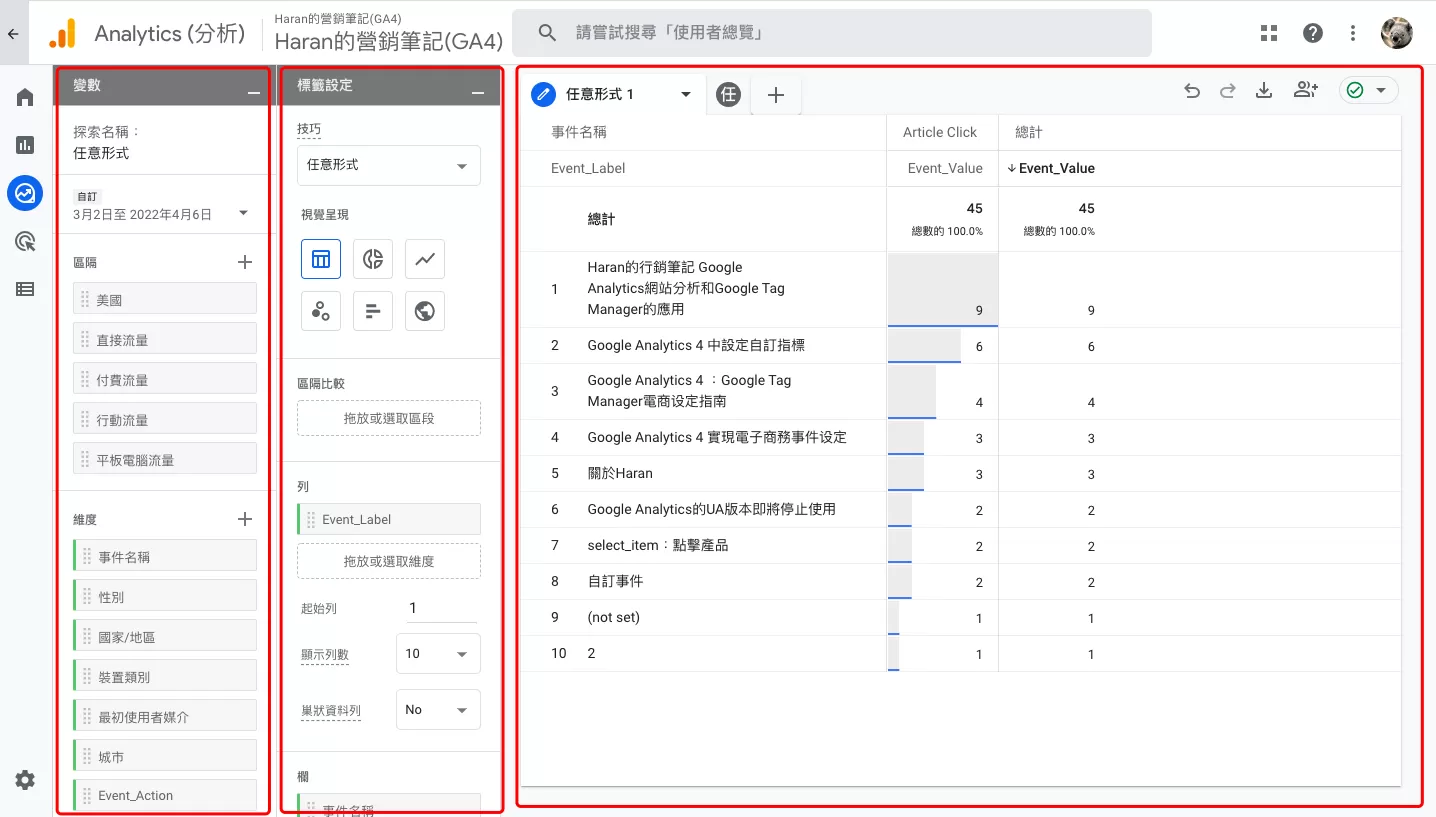The height and width of the screenshot is (817, 1436).
Task: Select the scatter plot visualization icon
Action: 321,311
